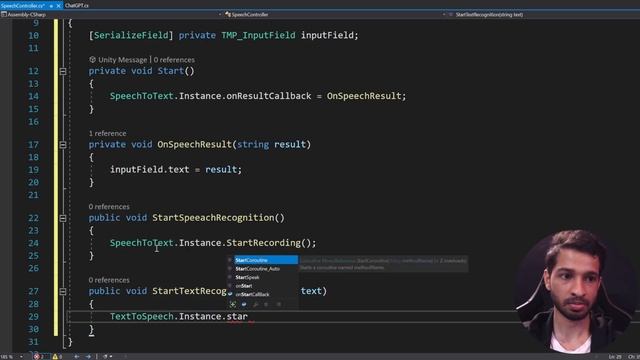Screen dimensions: 640x360
Task: Navigate forward with the right arrow
Action: (88, 357)
